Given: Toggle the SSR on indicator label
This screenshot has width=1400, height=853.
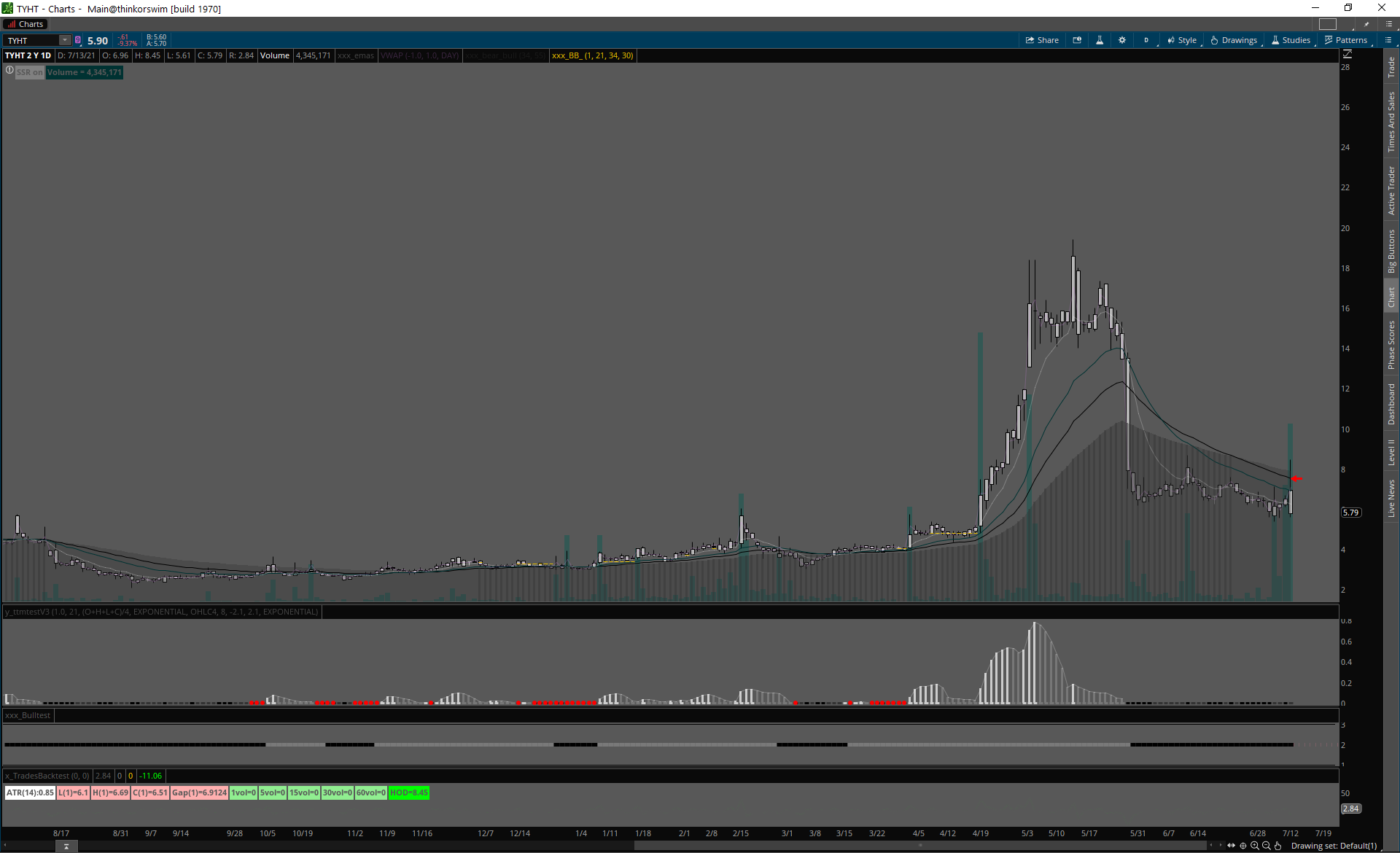Looking at the screenshot, I should click(30, 72).
